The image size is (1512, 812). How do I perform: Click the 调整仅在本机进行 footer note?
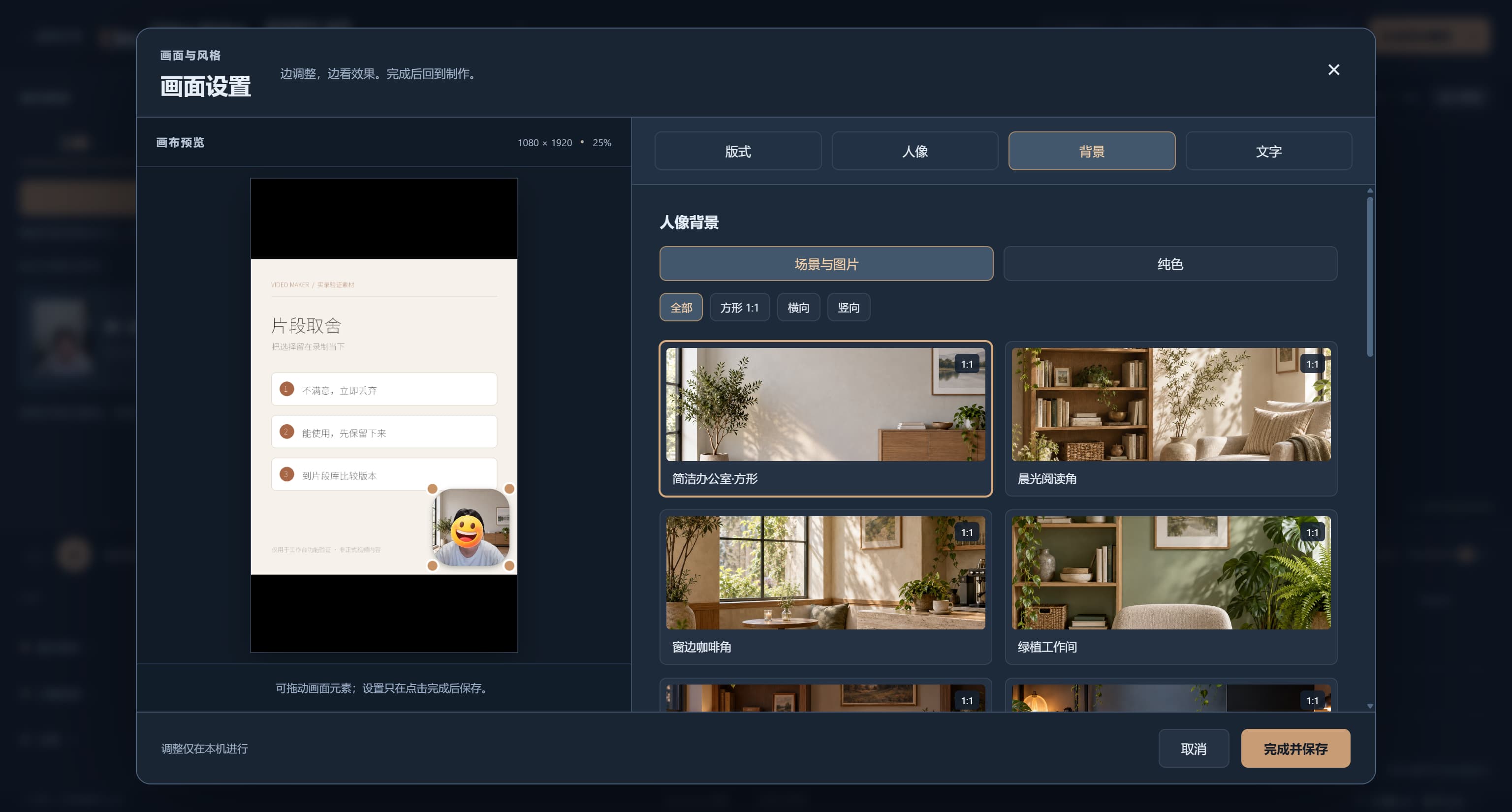pos(204,749)
